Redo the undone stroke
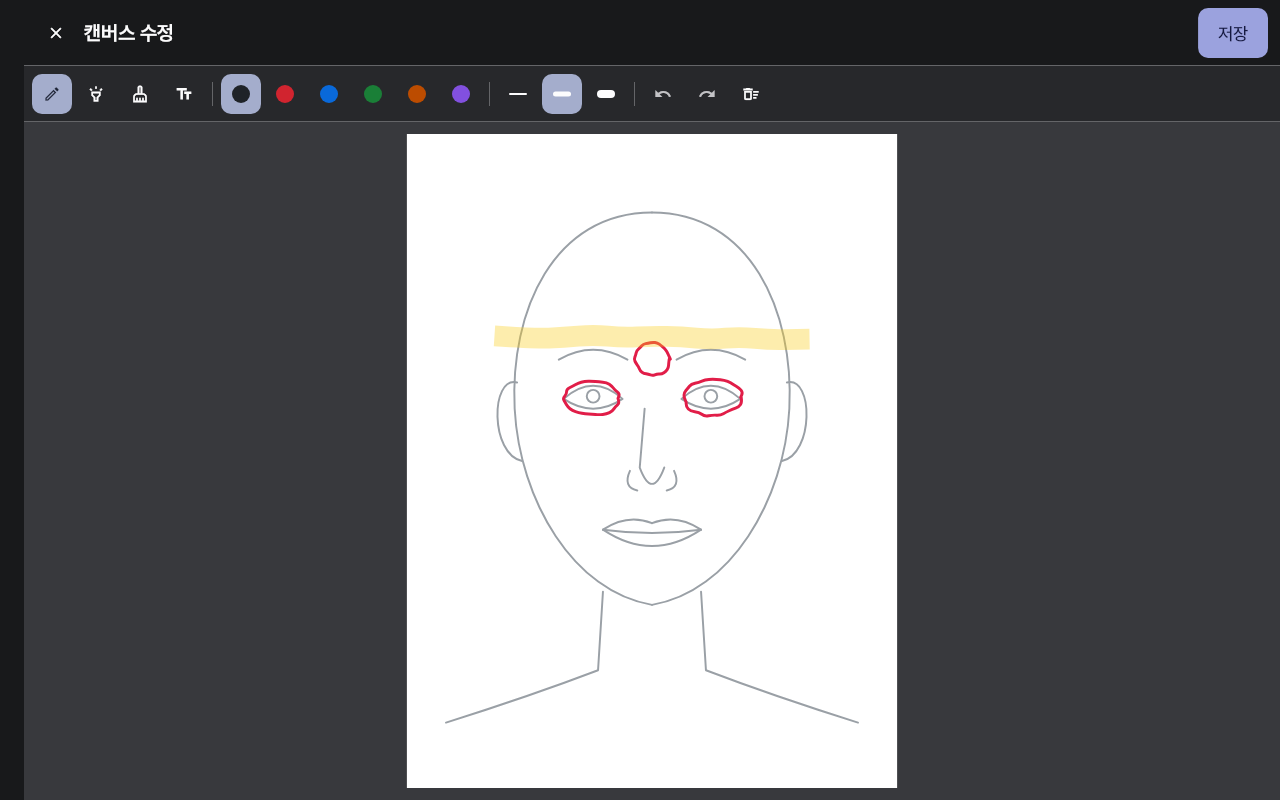 click(707, 94)
